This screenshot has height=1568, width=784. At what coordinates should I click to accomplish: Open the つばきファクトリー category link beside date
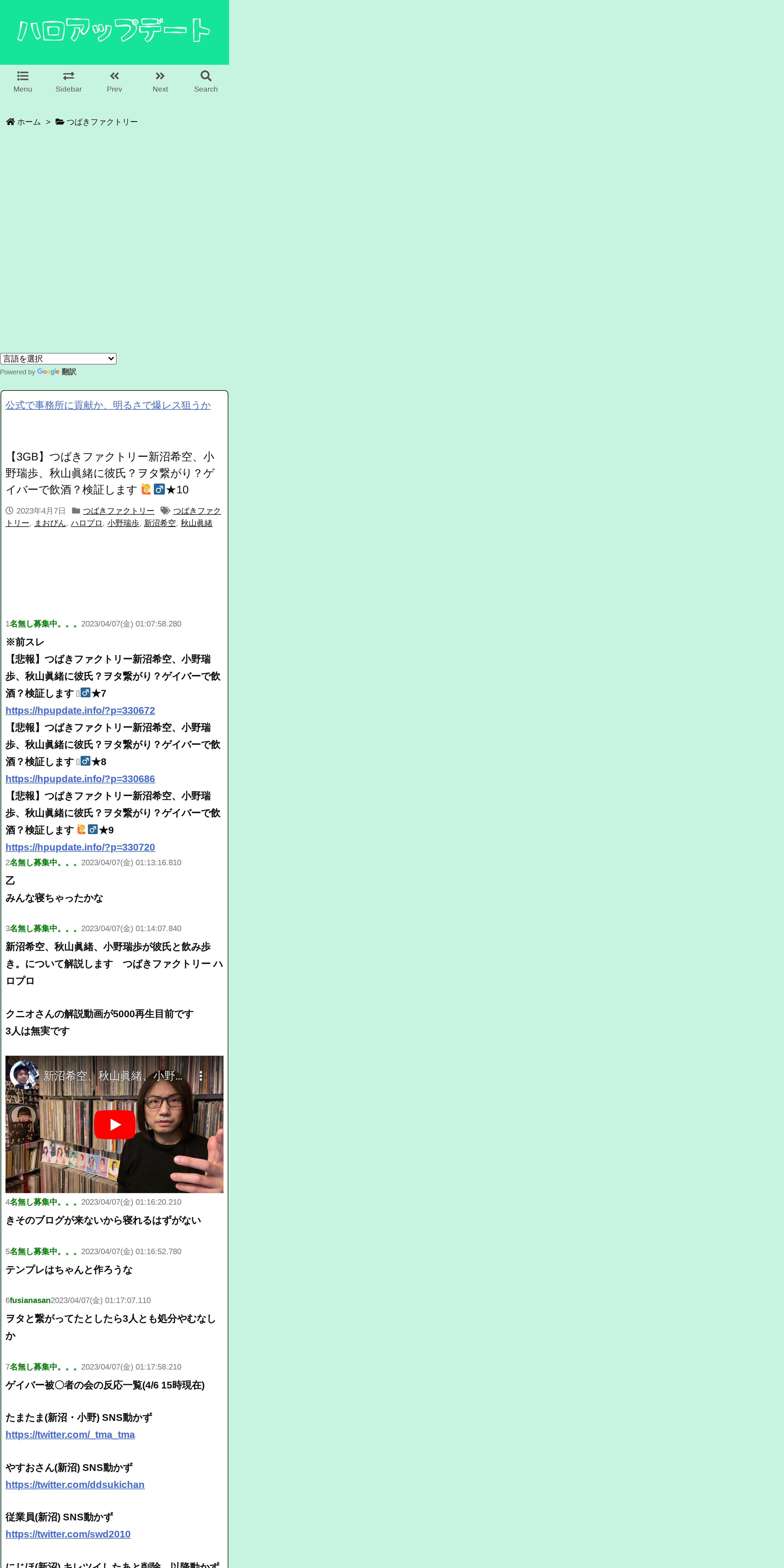tap(119, 511)
